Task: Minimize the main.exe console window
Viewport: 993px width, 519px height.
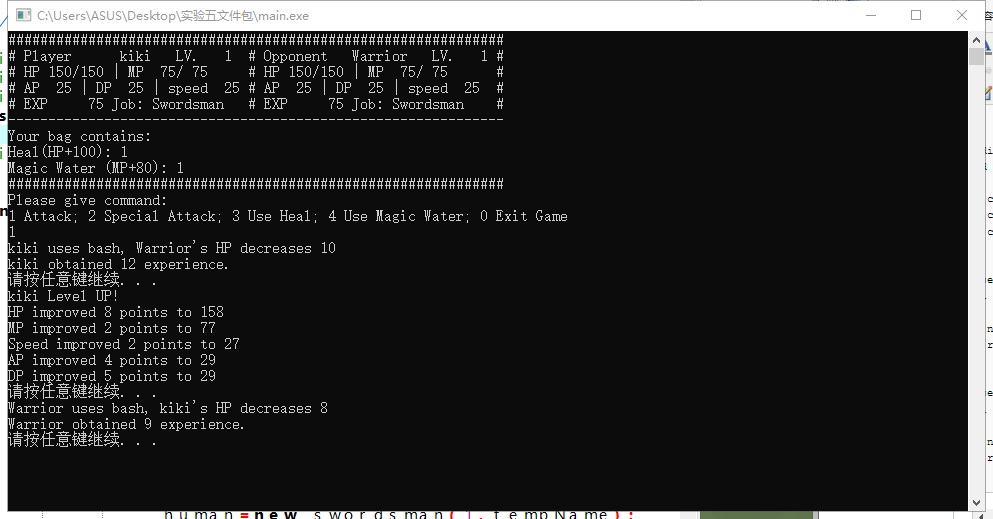Action: click(x=871, y=15)
